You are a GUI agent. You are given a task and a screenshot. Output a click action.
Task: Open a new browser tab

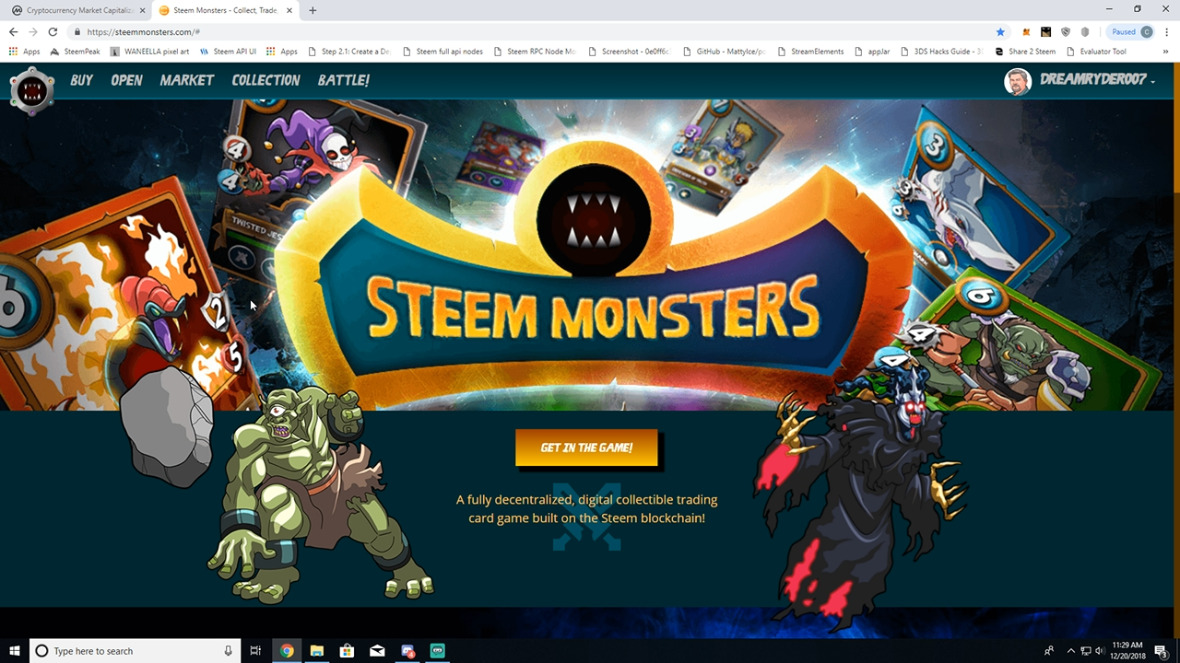(x=312, y=11)
